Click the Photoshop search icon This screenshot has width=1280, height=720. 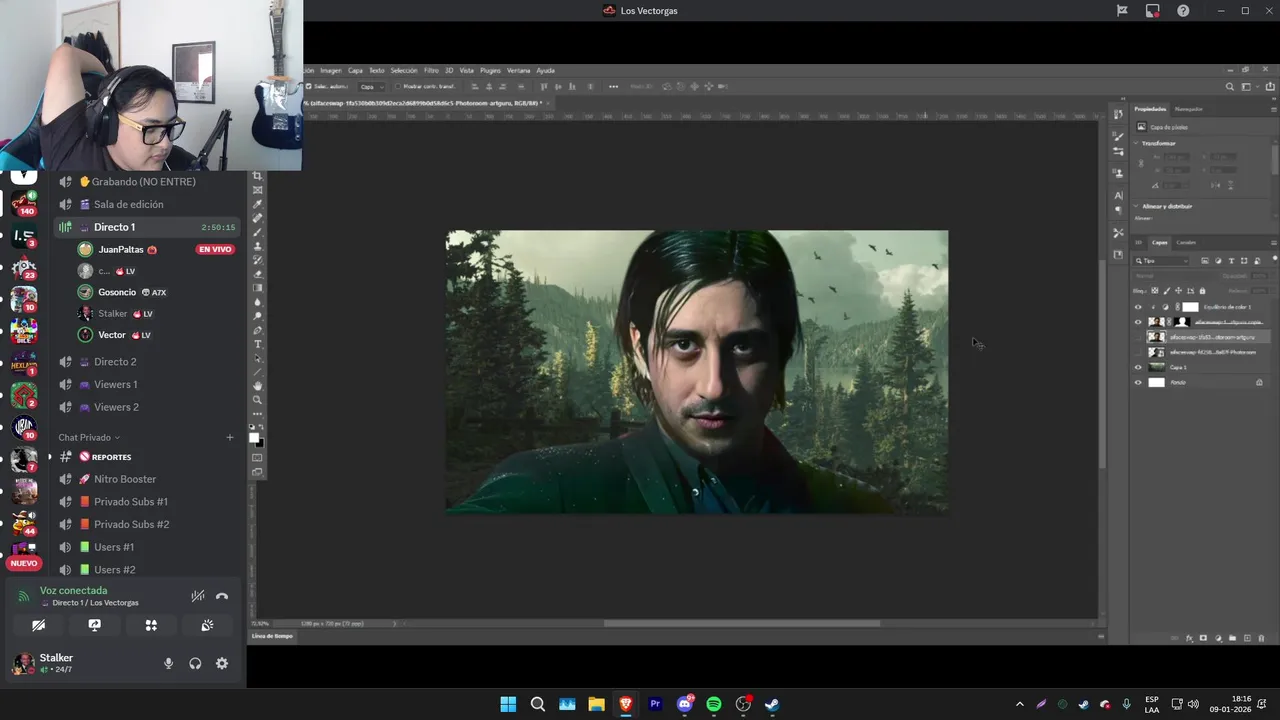pyautogui.click(x=1231, y=87)
